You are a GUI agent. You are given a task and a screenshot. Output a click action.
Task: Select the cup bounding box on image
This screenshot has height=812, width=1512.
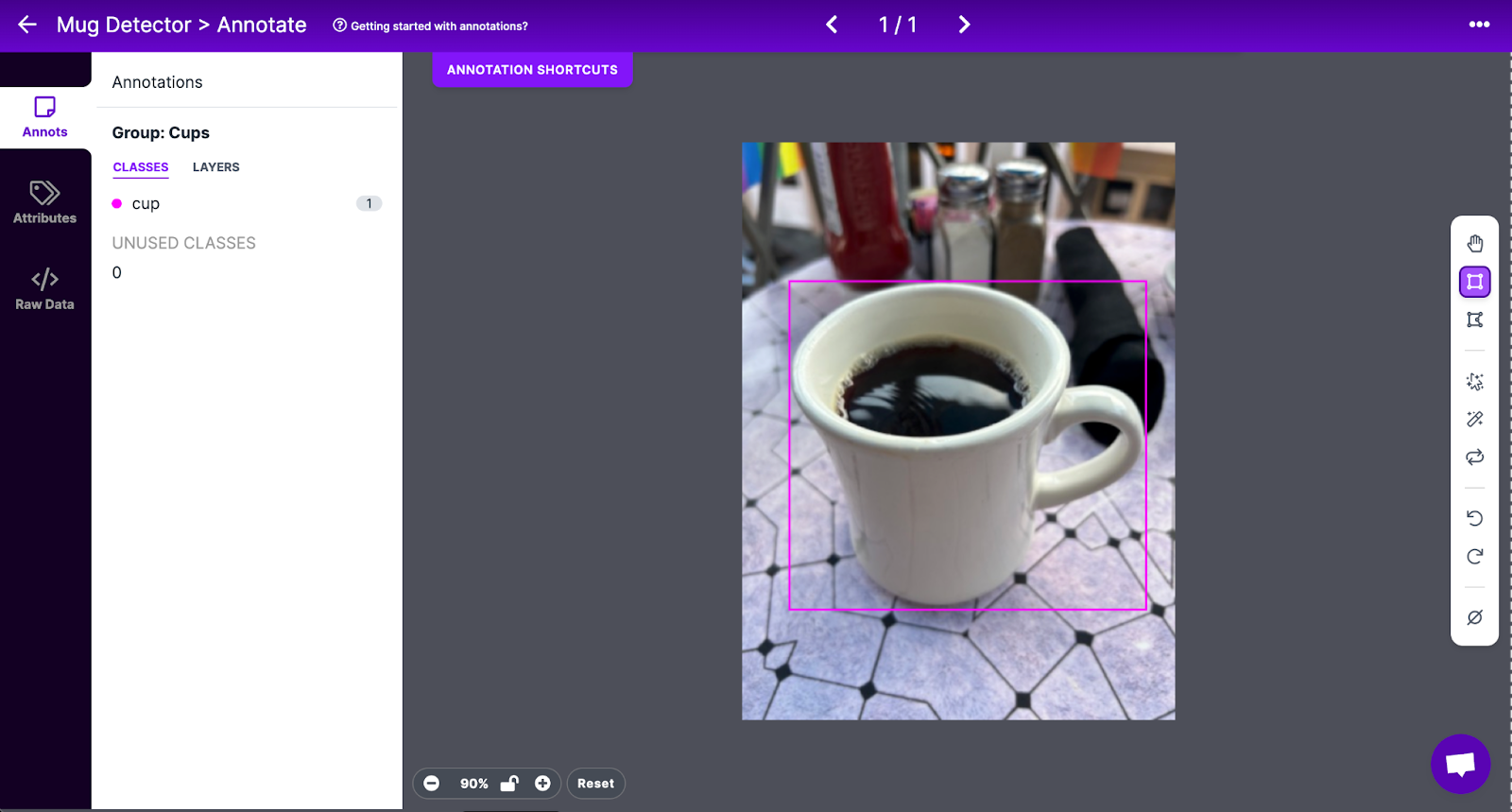tap(968, 445)
